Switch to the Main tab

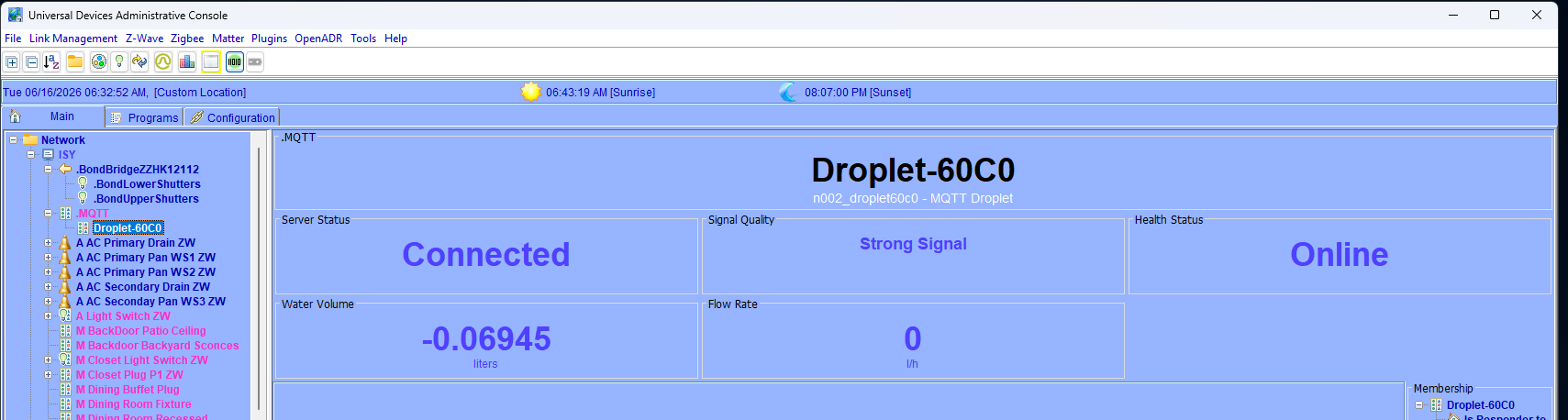[x=53, y=116]
